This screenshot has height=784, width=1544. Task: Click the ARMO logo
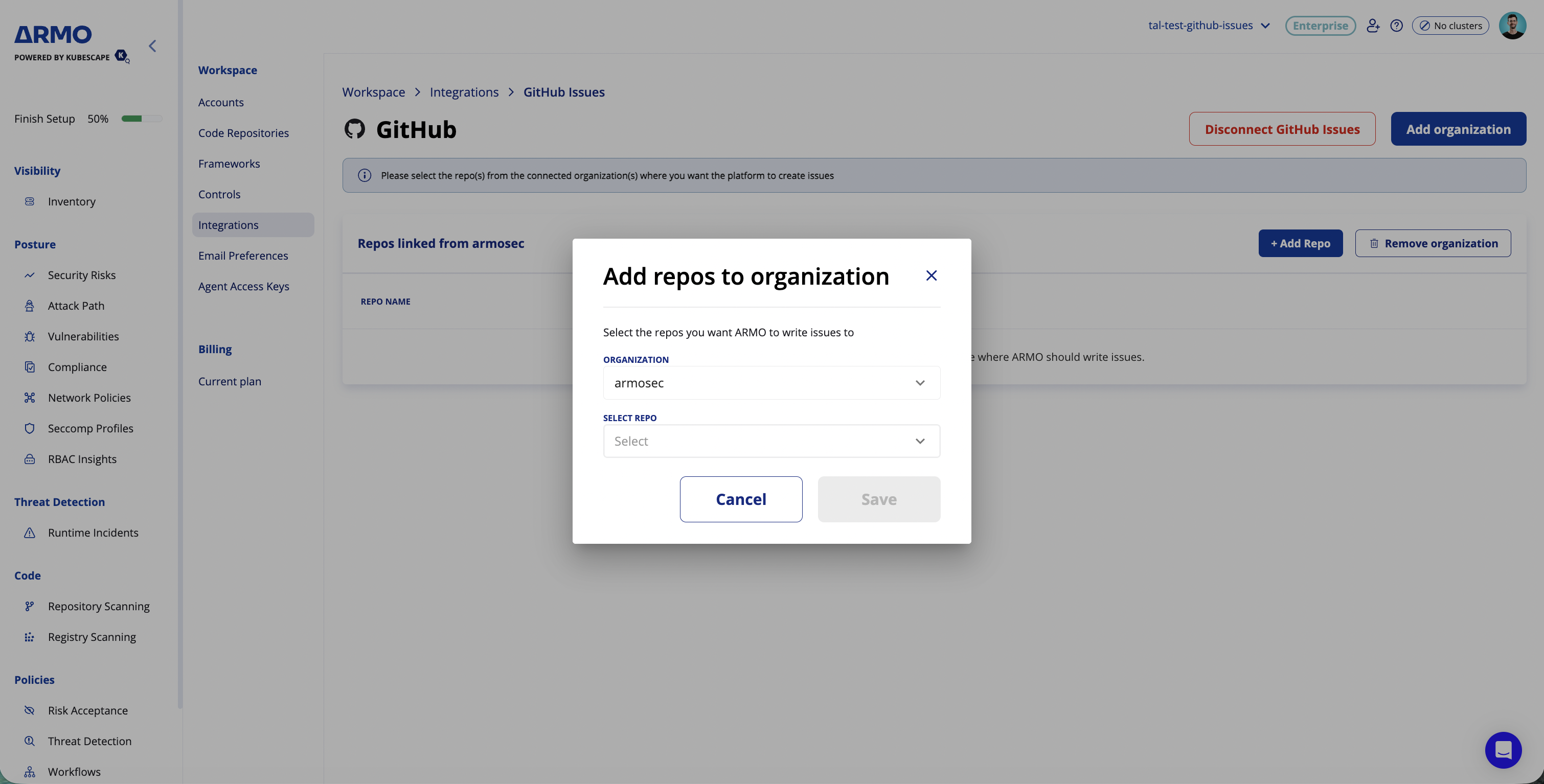coord(53,35)
